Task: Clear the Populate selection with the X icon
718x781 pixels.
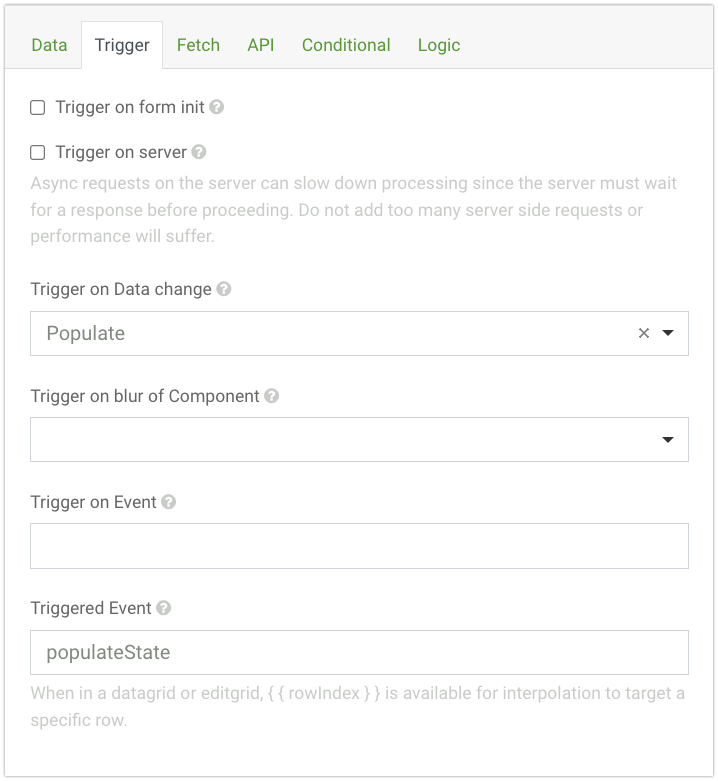Action: coord(644,334)
